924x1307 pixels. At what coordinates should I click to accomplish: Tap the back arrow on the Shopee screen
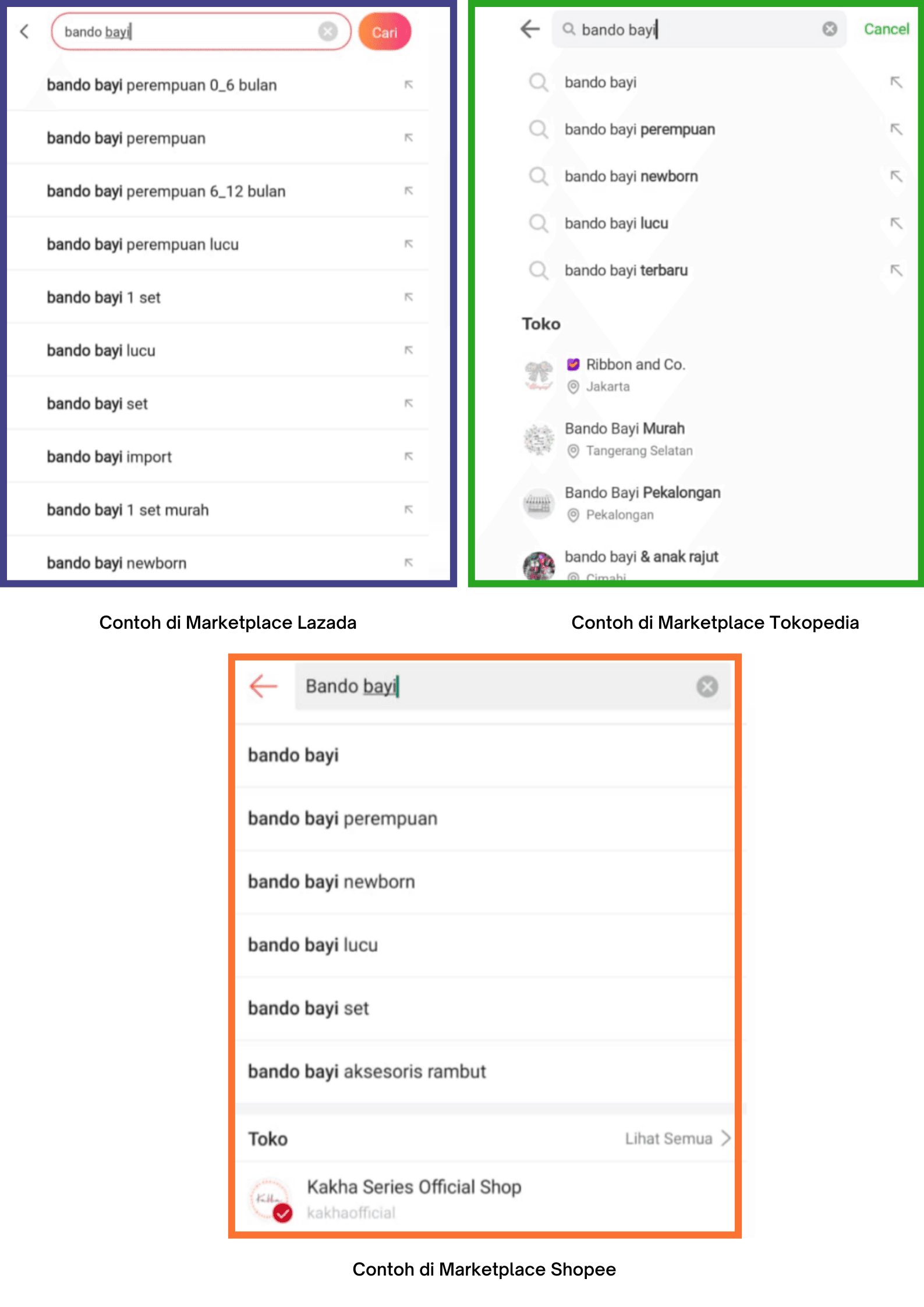263,687
